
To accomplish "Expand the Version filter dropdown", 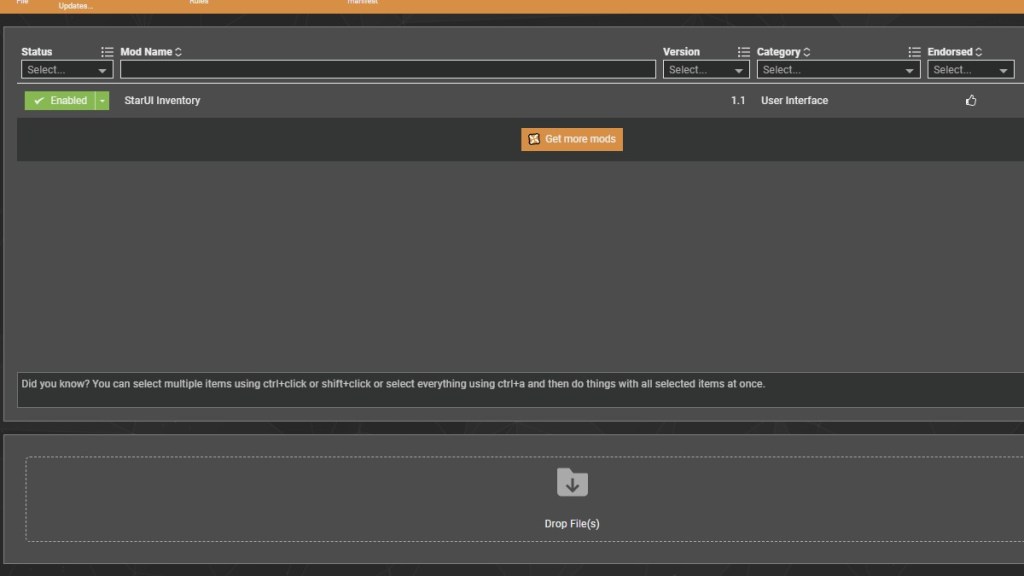I will tap(707, 70).
